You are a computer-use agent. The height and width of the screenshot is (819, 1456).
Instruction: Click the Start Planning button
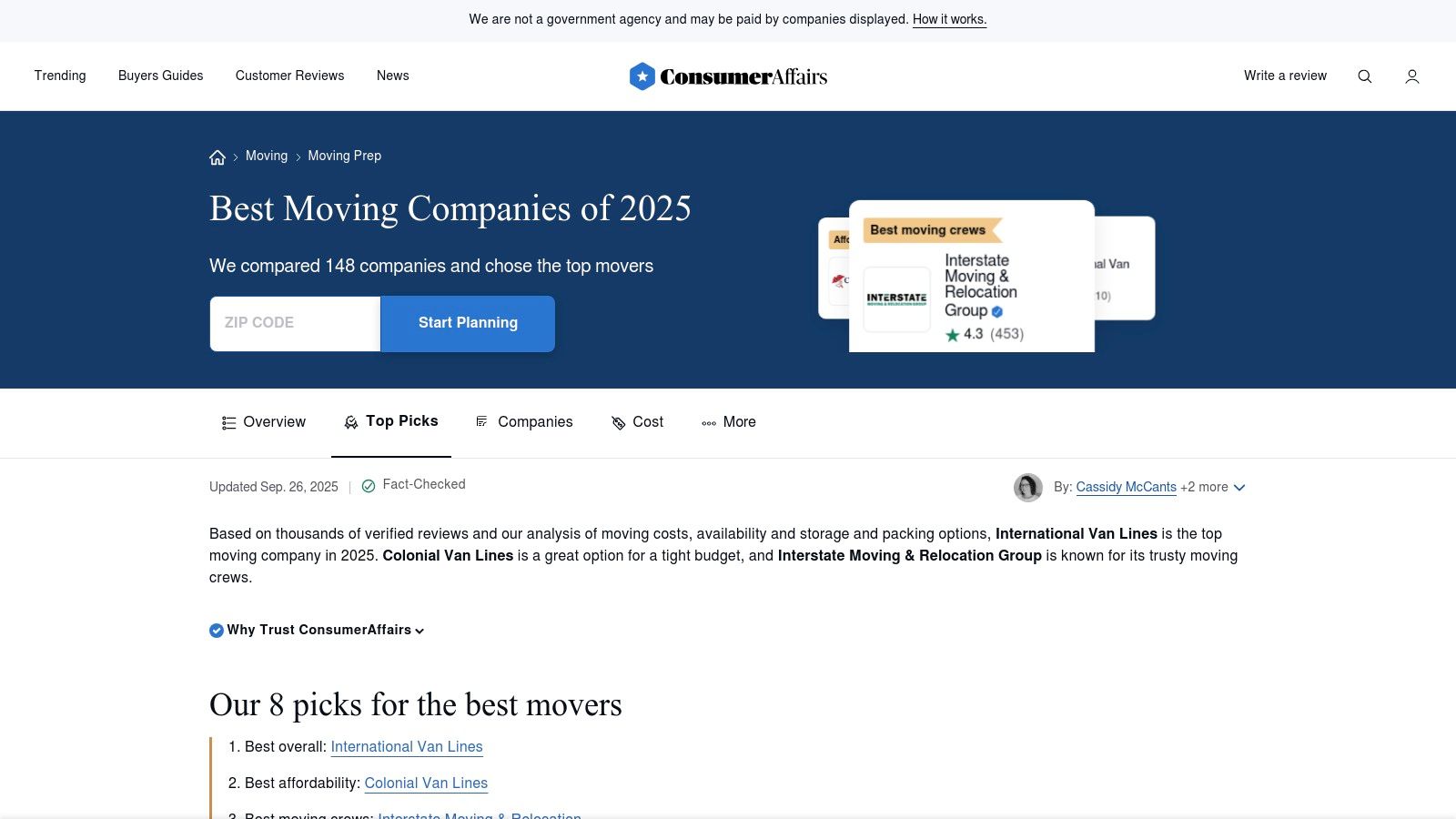pos(467,323)
